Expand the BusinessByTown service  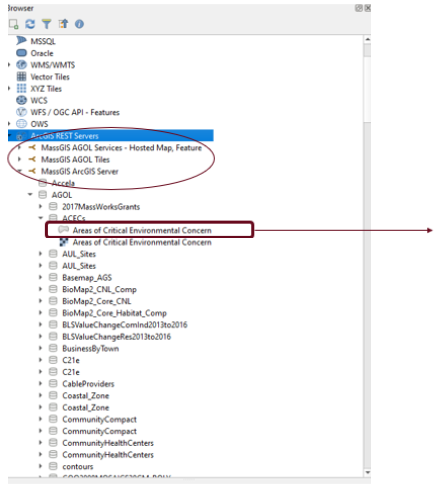pos(40,348)
